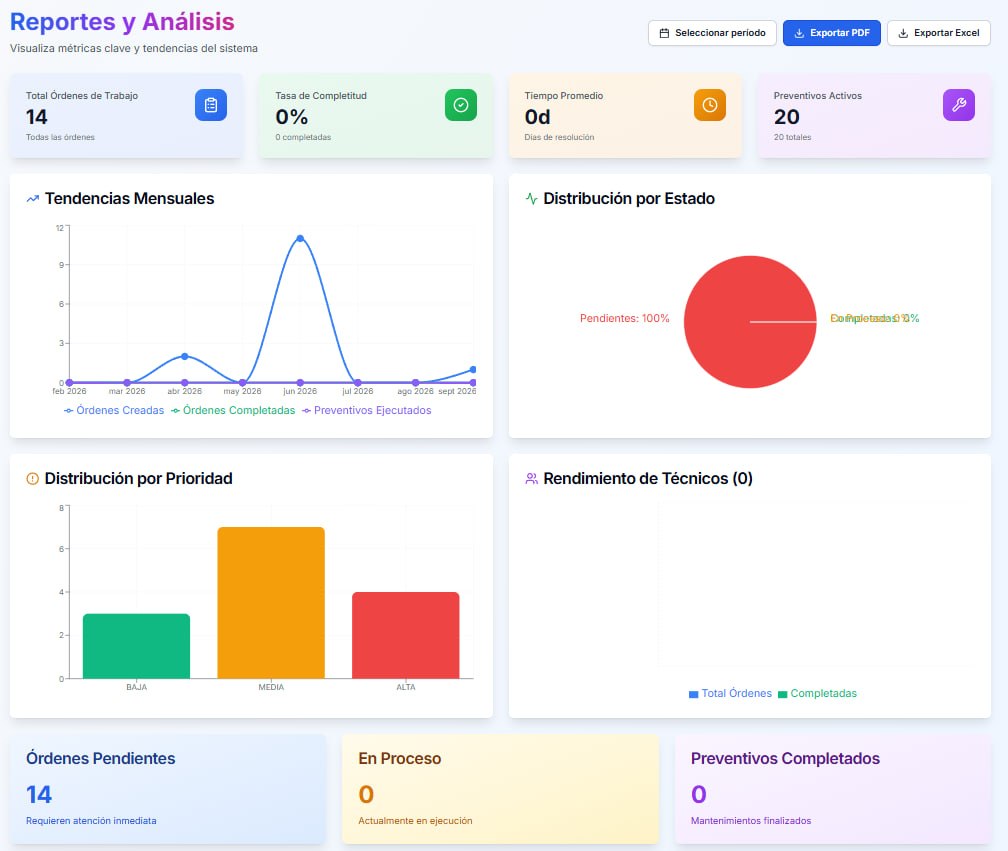Click the red Pendientes pie slice
This screenshot has height=851, width=1008.
pos(750,322)
